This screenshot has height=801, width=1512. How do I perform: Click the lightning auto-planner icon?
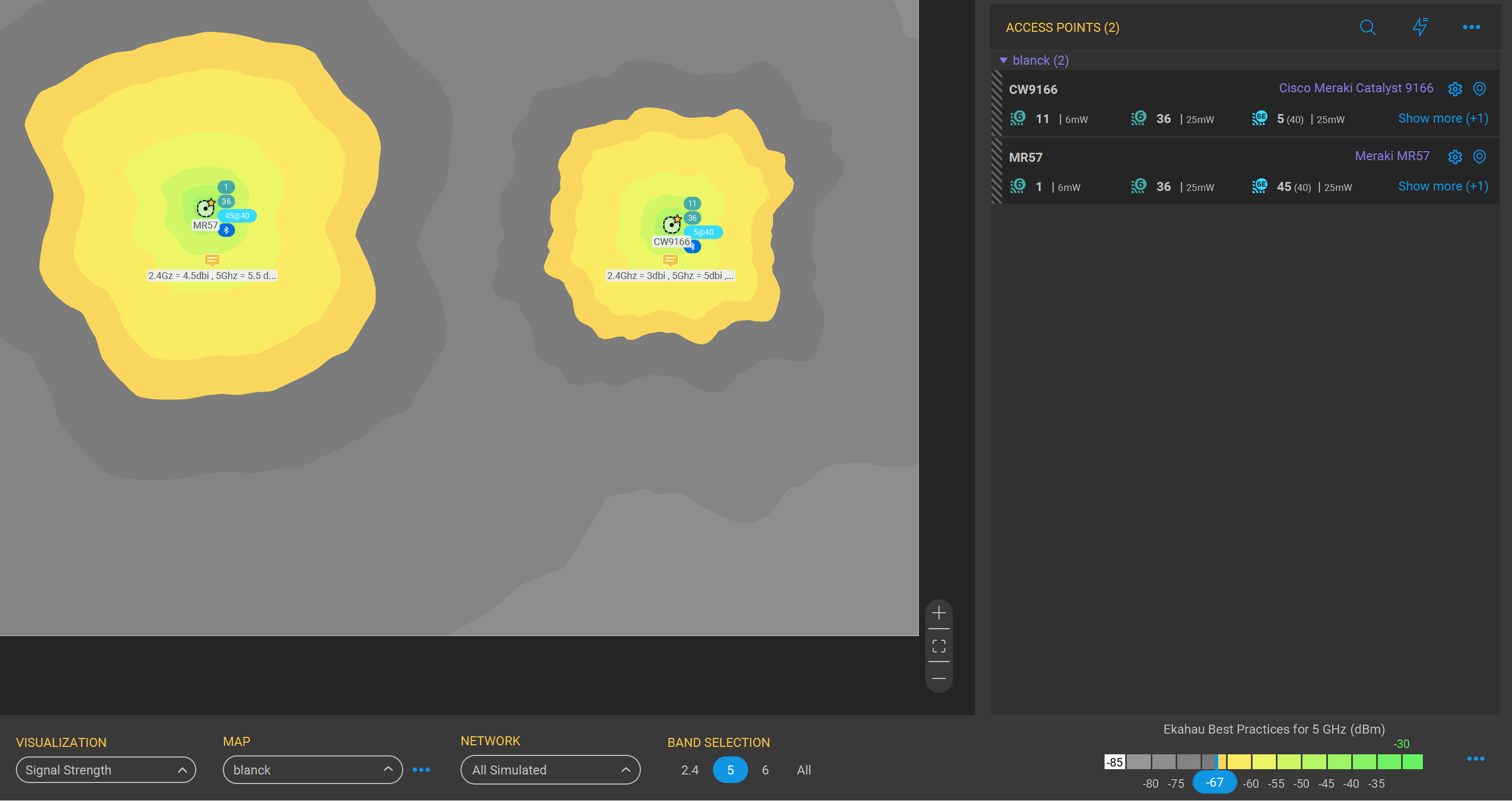(1420, 27)
